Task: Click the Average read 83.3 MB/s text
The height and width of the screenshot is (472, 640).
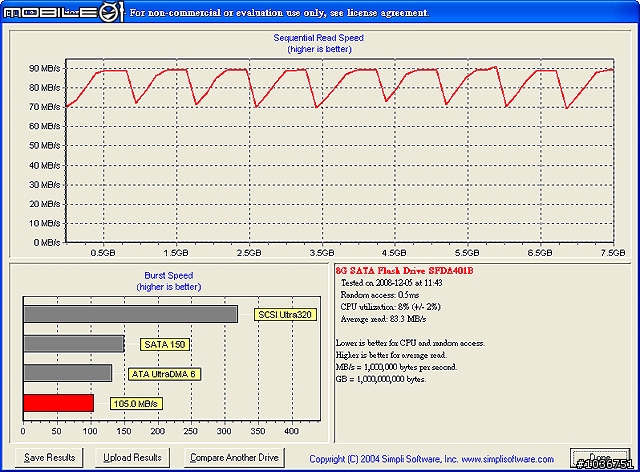Action: [383, 319]
